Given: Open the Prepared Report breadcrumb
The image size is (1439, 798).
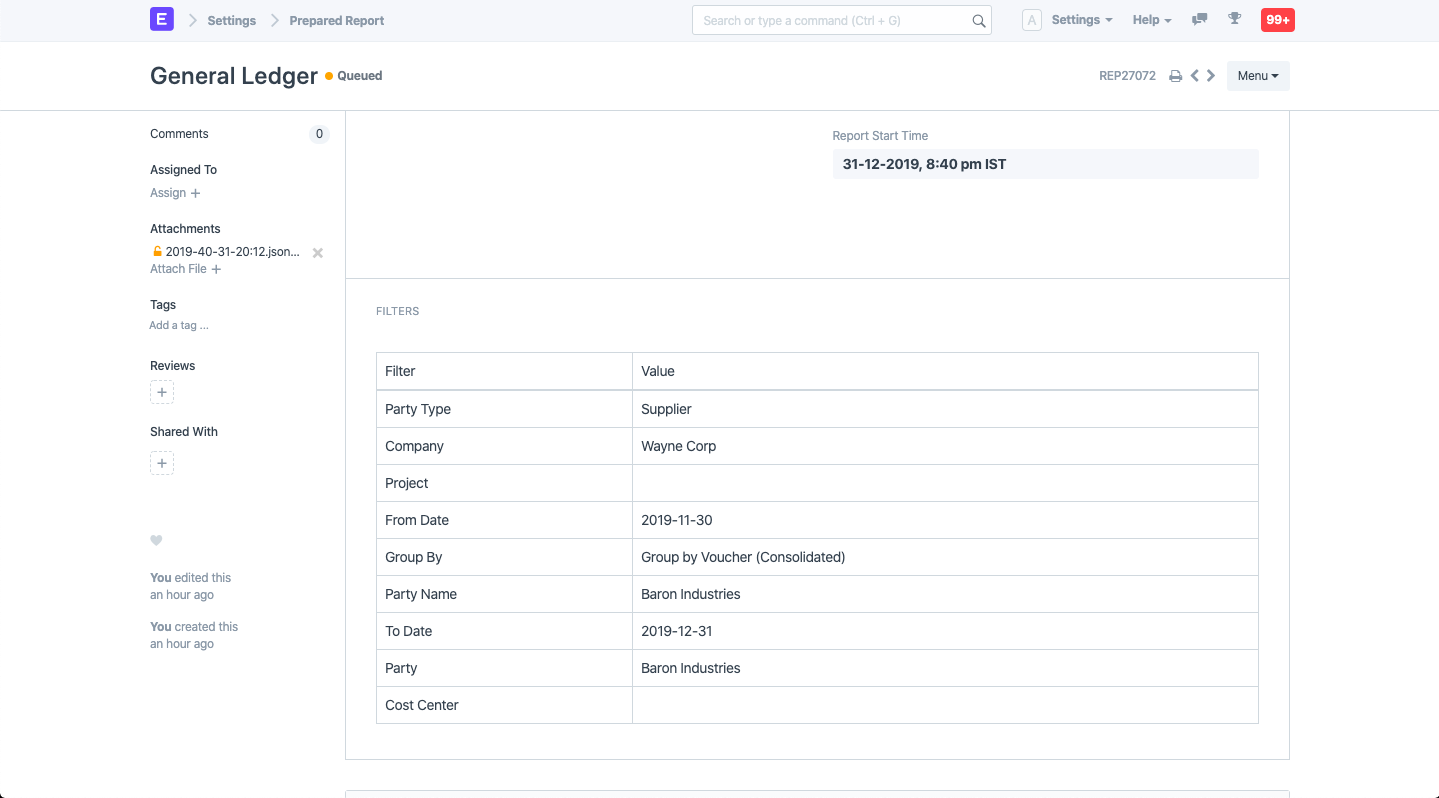Looking at the screenshot, I should (336, 20).
